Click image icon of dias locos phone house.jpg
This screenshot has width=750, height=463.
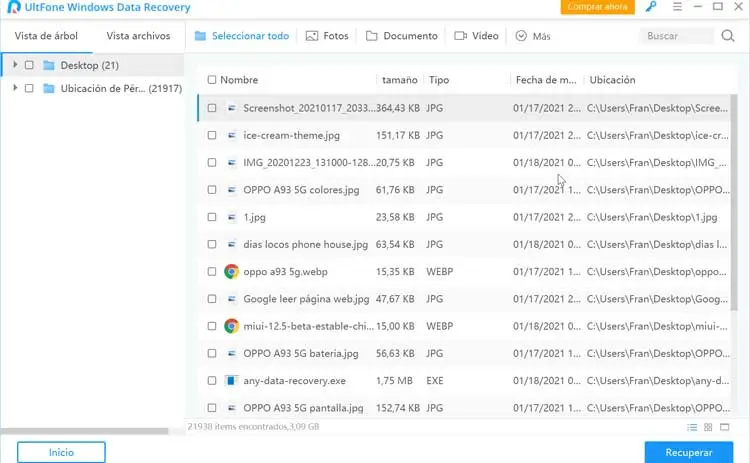[232, 244]
